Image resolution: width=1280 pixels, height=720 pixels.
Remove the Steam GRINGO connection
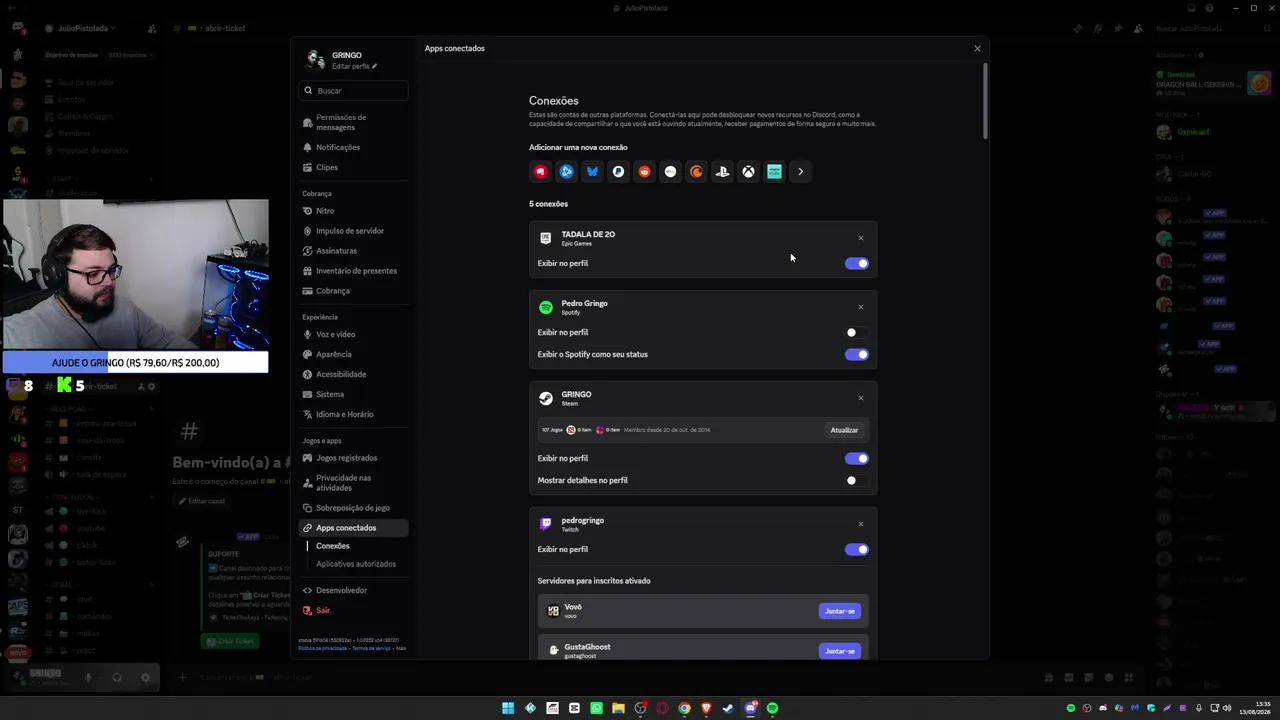point(861,398)
